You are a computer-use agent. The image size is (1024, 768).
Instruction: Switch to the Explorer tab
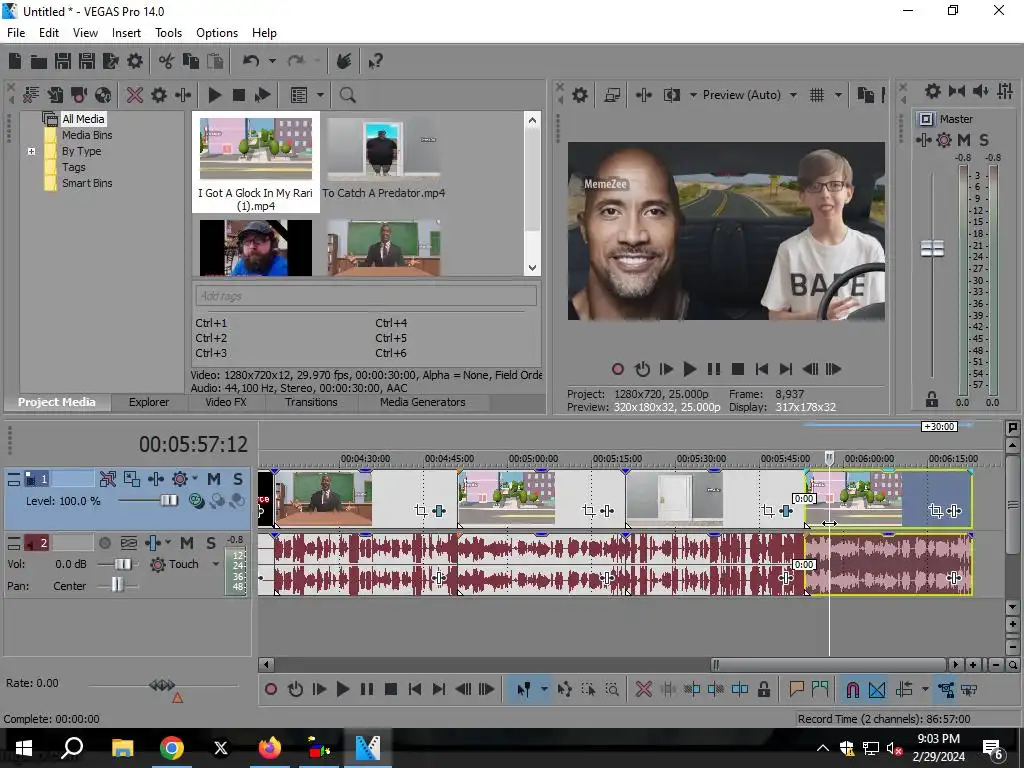pos(149,402)
